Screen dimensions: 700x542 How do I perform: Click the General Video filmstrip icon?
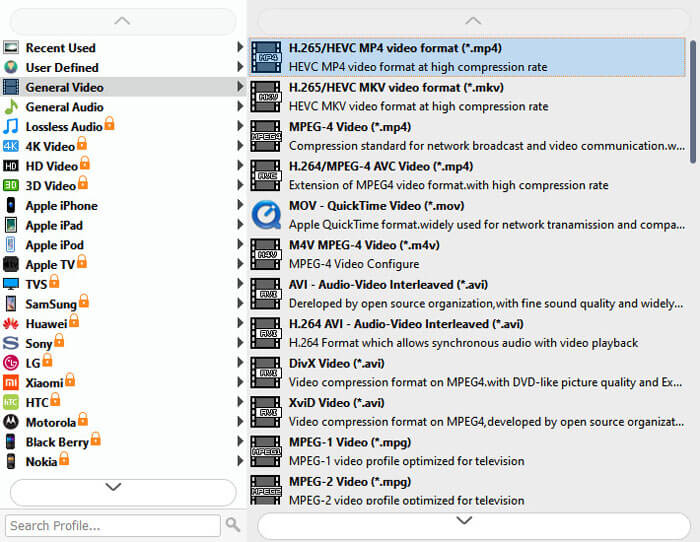point(11,87)
